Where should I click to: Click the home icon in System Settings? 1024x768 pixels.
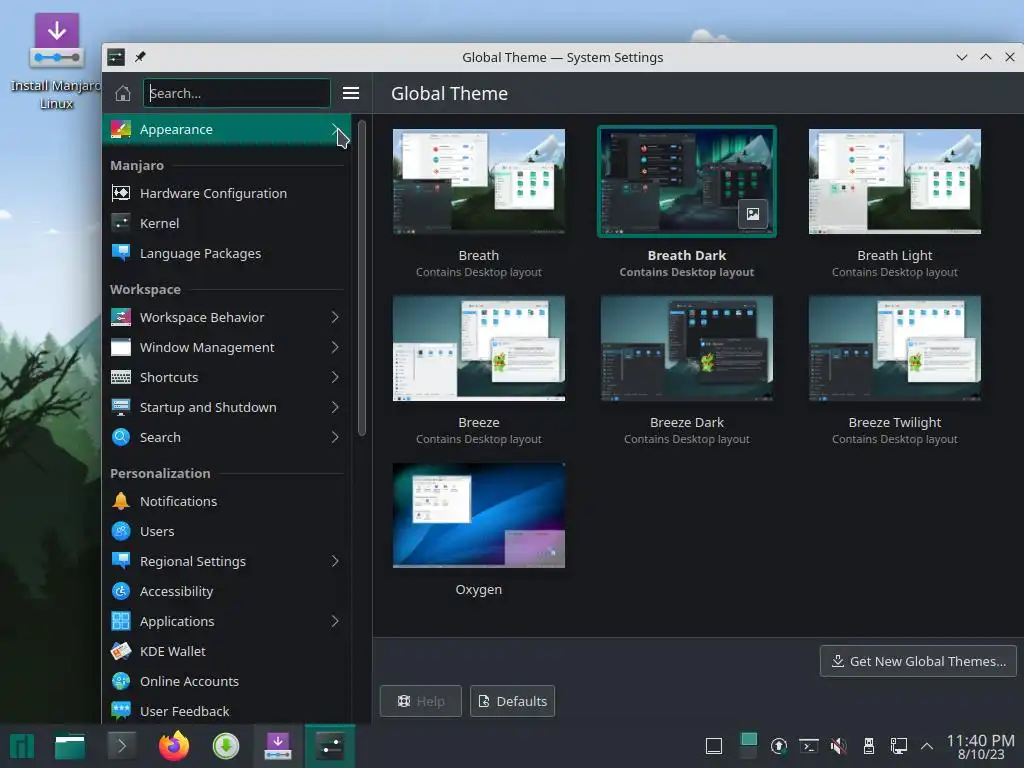(123, 93)
